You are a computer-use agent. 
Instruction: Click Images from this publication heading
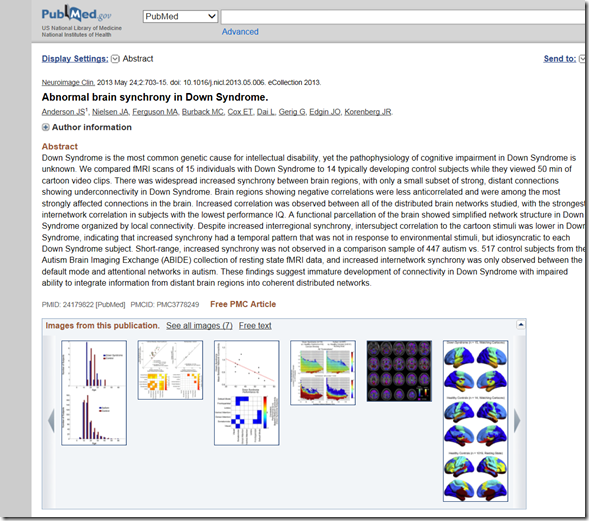click(x=103, y=326)
